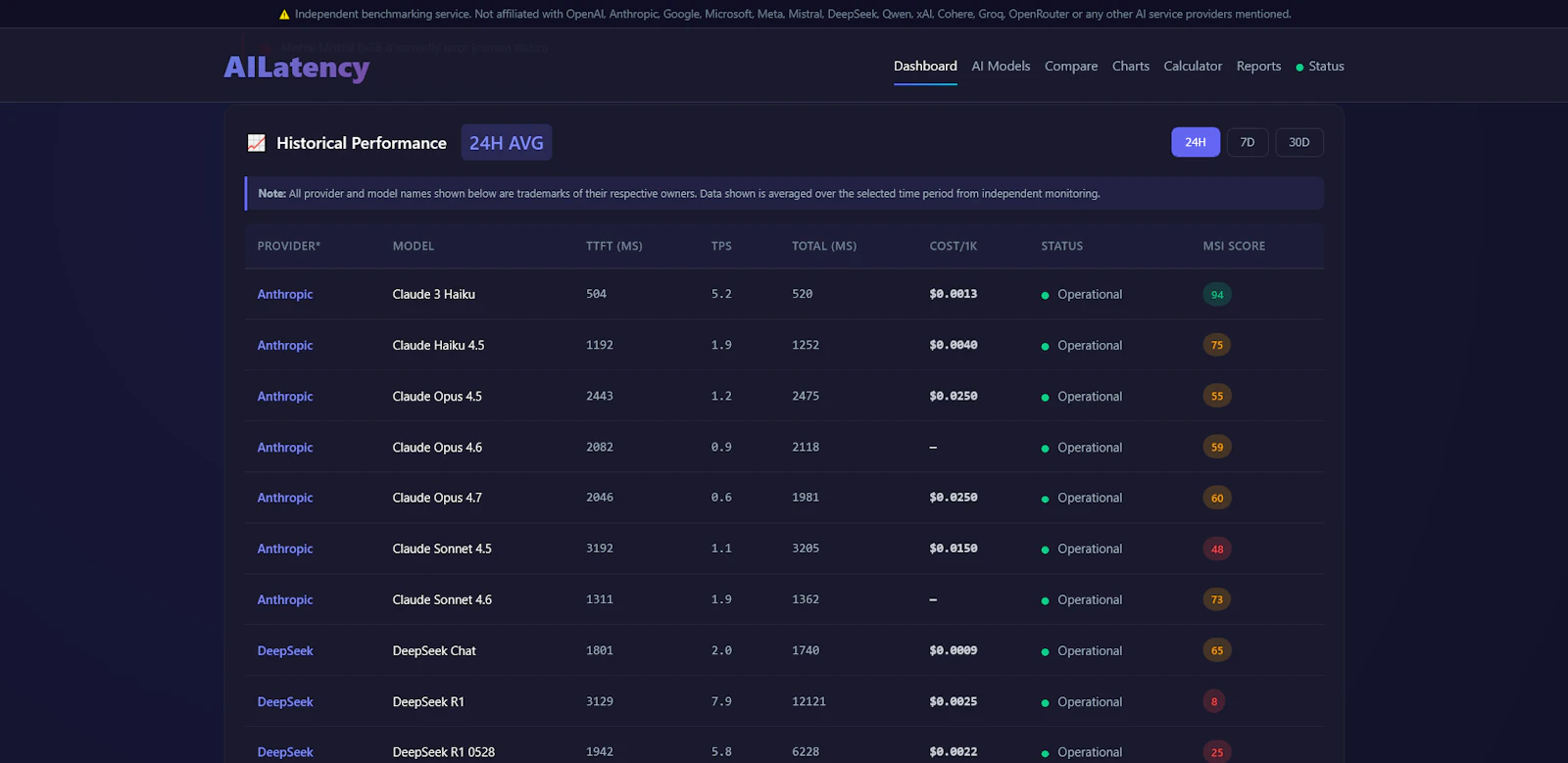The width and height of the screenshot is (1568, 763).
Task: Click cost value $0.0040
Action: pos(954,345)
